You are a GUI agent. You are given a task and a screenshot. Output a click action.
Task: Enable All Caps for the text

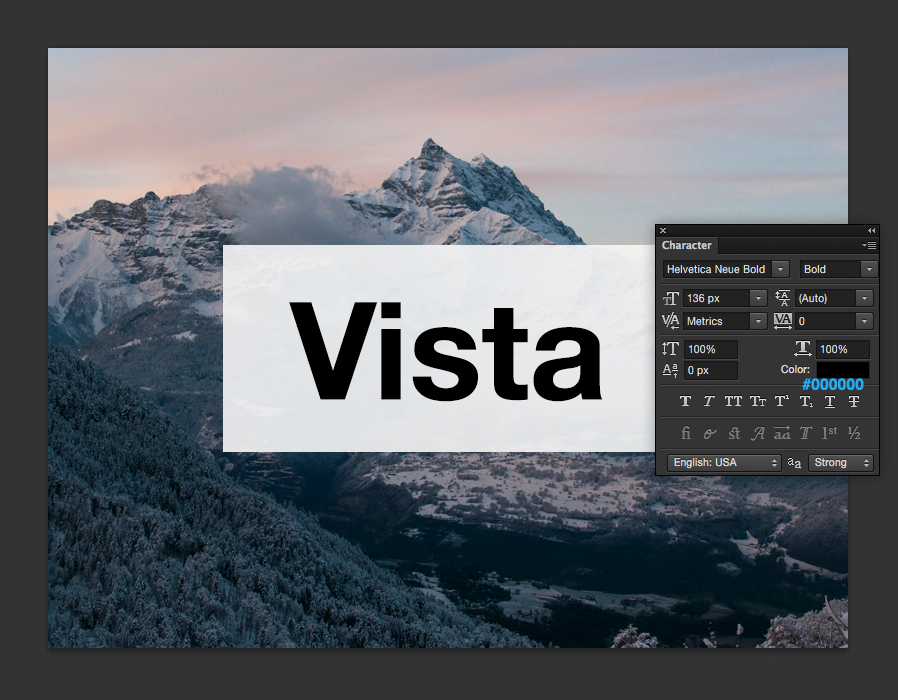(x=733, y=401)
